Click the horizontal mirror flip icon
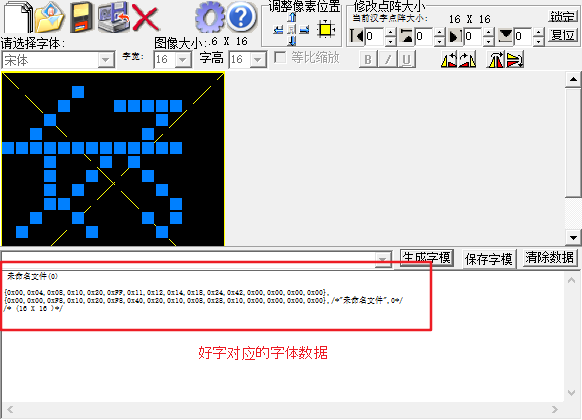Image resolution: width=582 pixels, height=420 pixels. click(x=496, y=59)
